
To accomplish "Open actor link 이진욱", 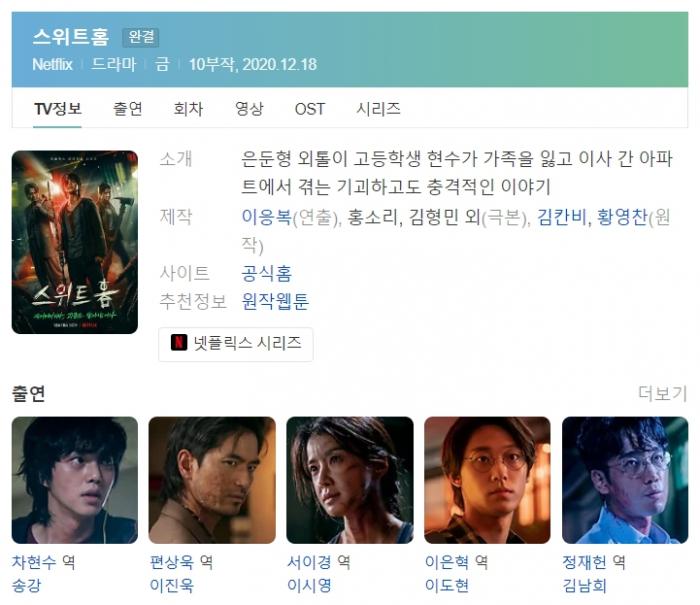I will point(171,585).
